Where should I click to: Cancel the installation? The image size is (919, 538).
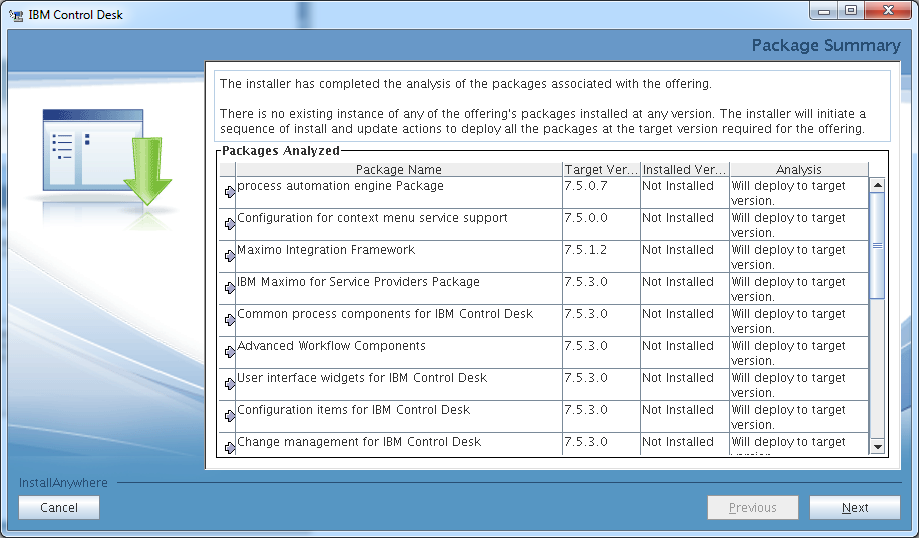(59, 508)
